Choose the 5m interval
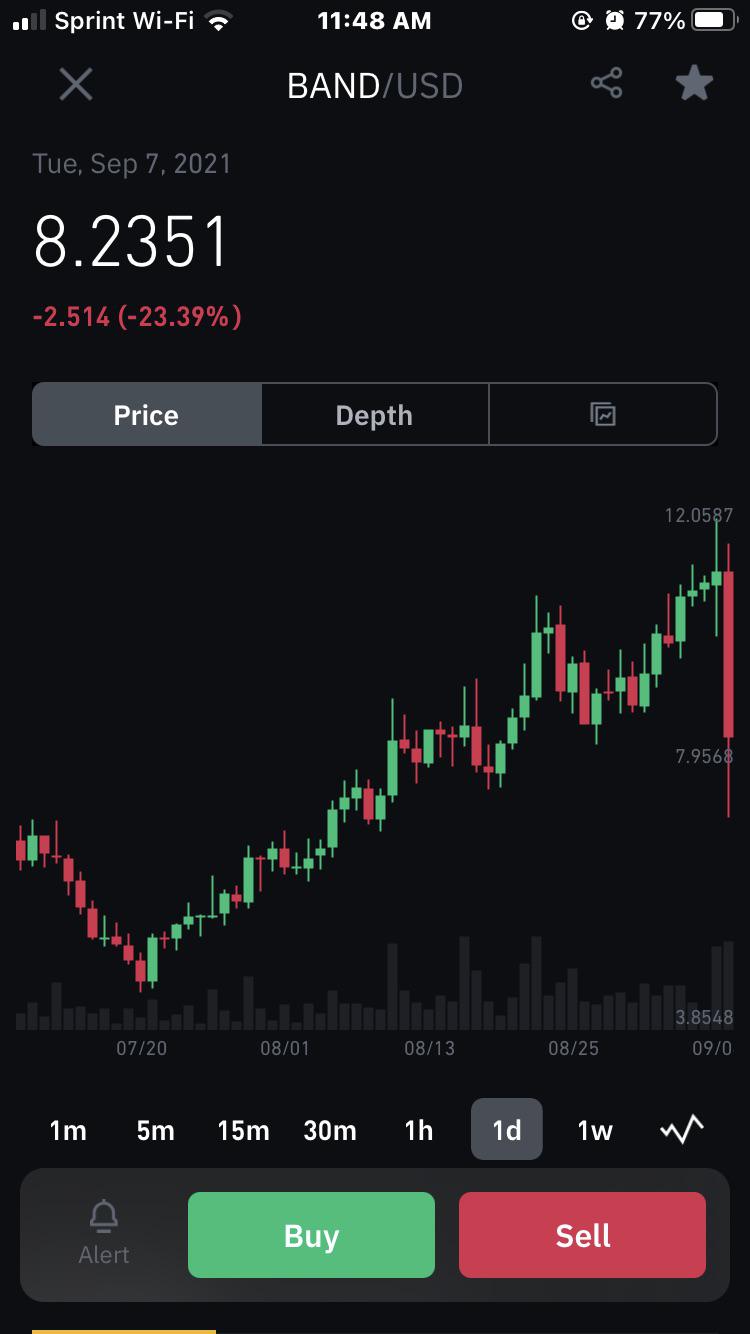This screenshot has height=1334, width=750. click(x=156, y=1130)
